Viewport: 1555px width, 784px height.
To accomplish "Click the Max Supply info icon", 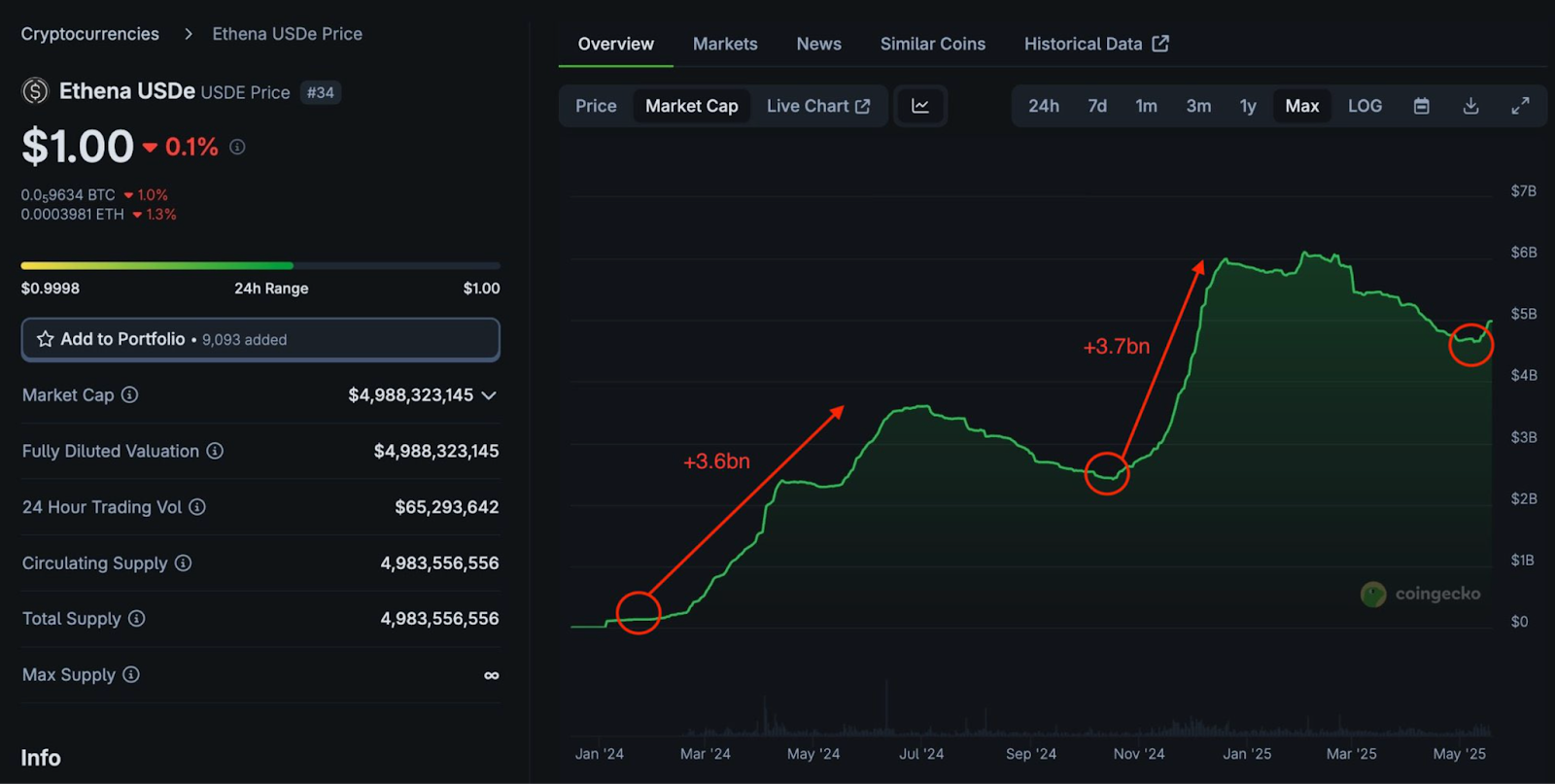I will (x=131, y=674).
